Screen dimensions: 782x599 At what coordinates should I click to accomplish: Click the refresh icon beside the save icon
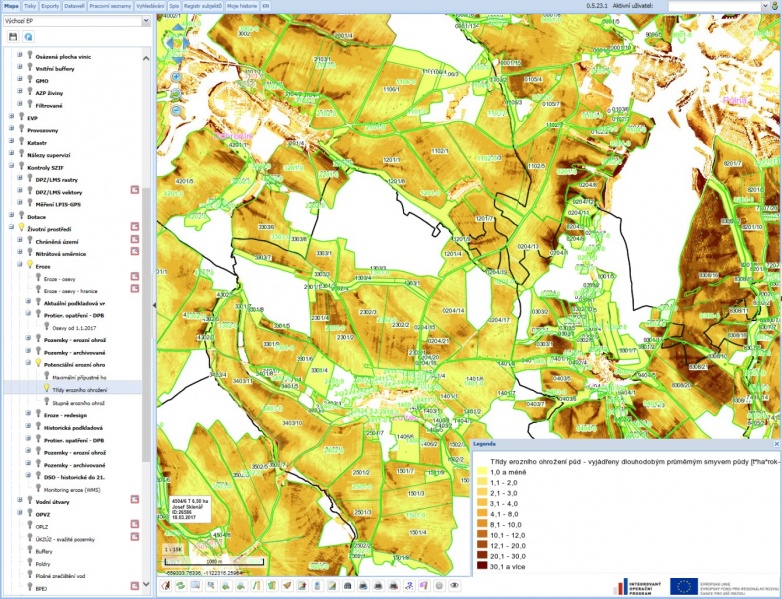coord(28,36)
